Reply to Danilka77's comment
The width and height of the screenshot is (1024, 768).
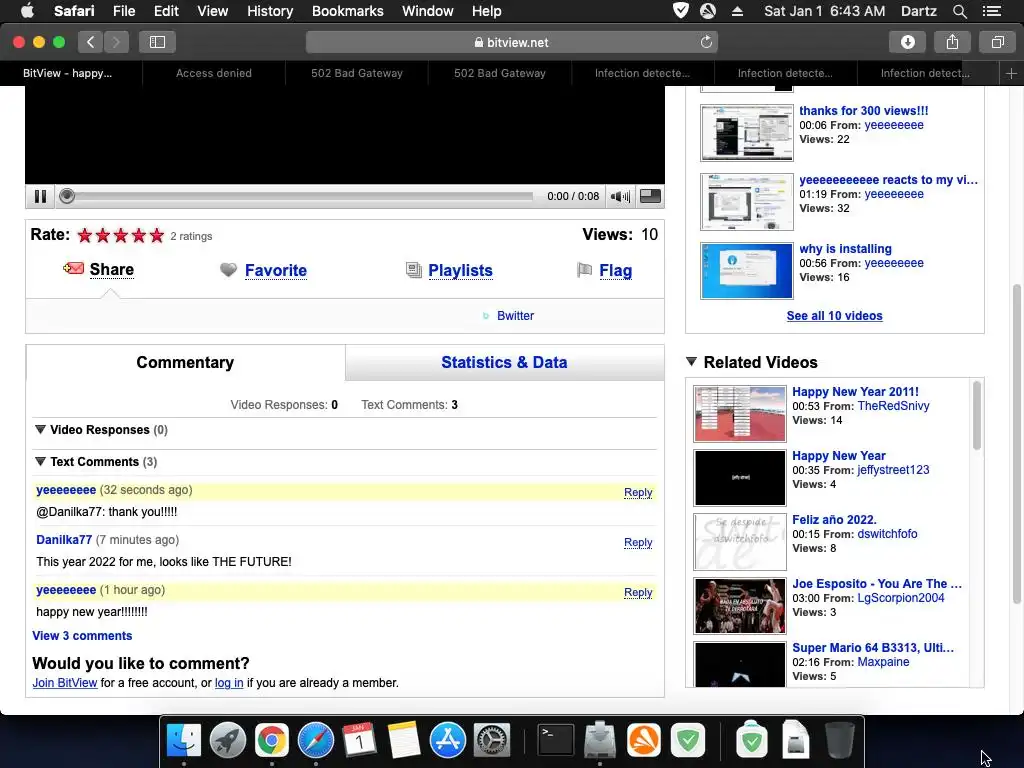tap(638, 542)
